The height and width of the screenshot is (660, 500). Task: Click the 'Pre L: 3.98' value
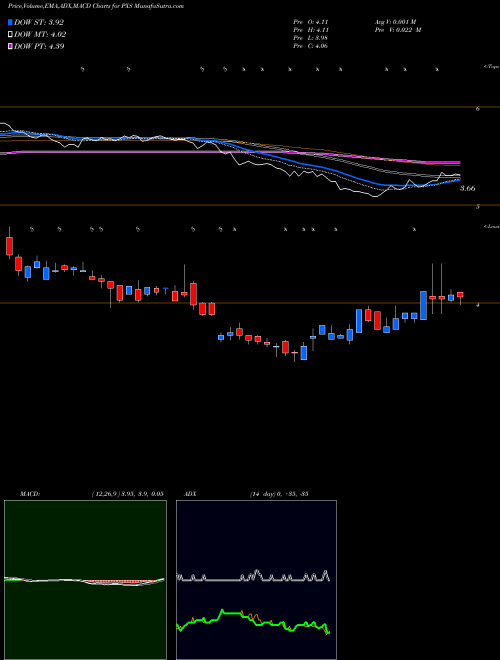tap(311, 38)
